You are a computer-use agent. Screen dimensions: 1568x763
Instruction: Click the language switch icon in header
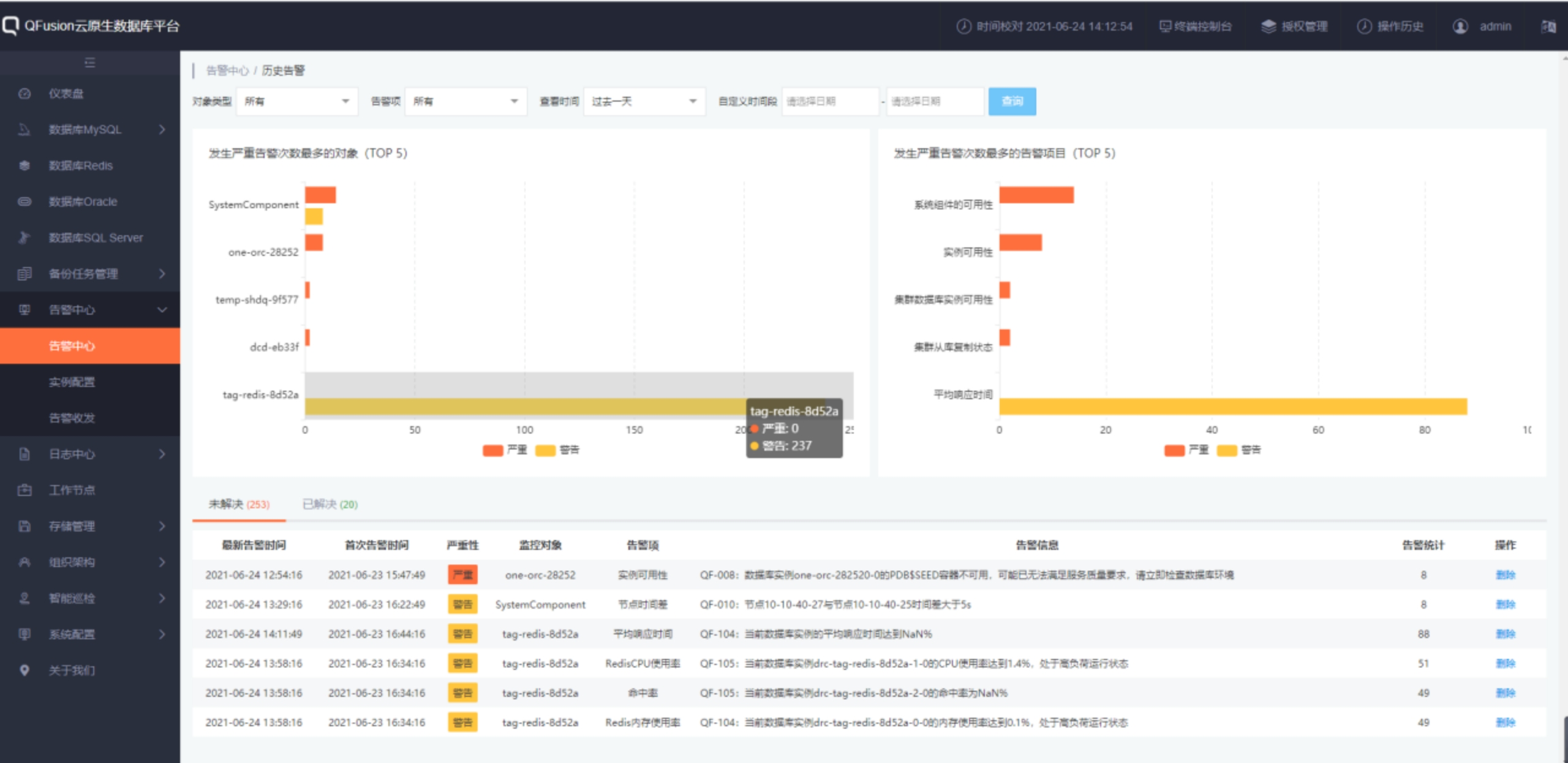click(1548, 26)
